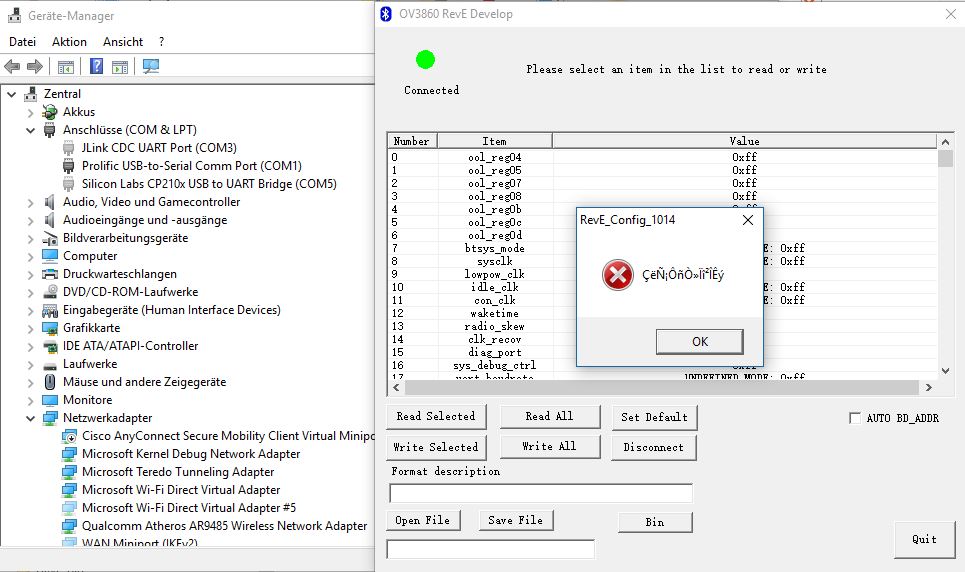
Task: Click the Druckwarteschlangen printer icon
Action: point(50,274)
